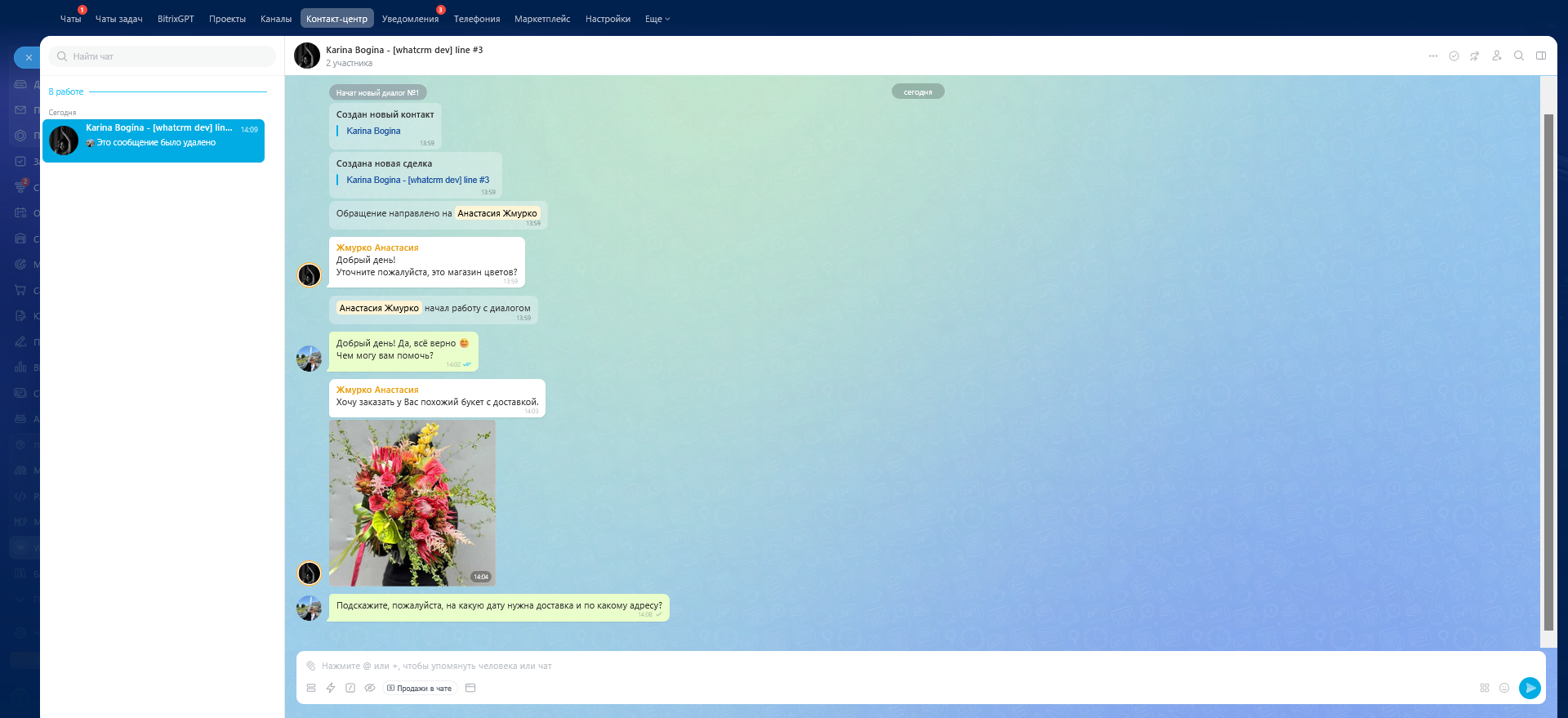Viewport: 1568px width, 718px height.
Task: Click the checkbox tasks icon in left sidebar
Action: (x=20, y=161)
